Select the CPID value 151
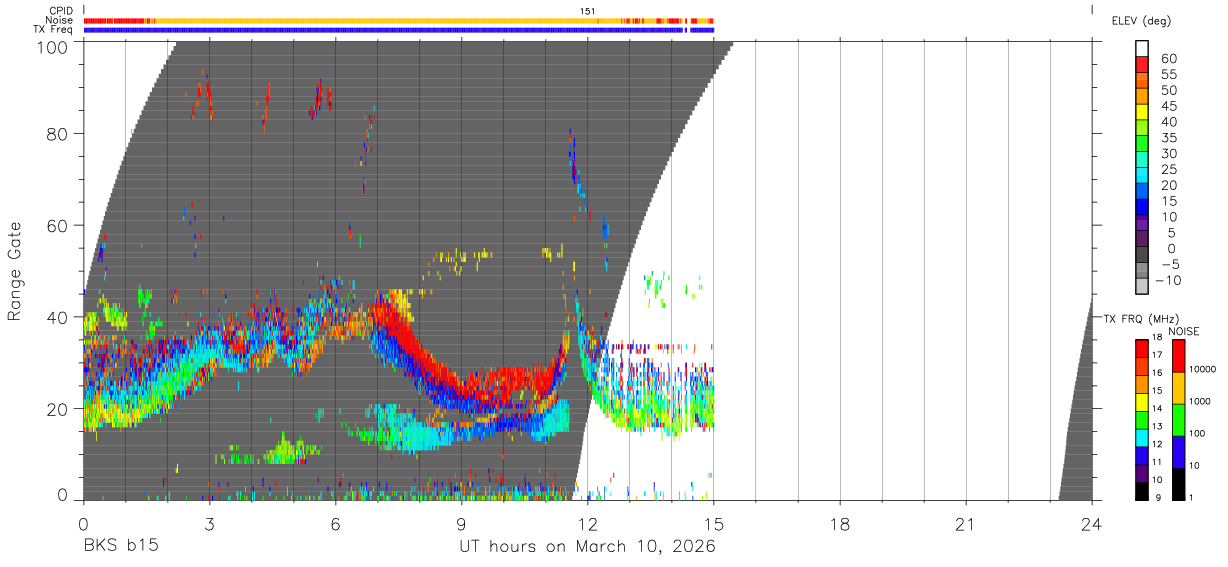 pyautogui.click(x=588, y=11)
